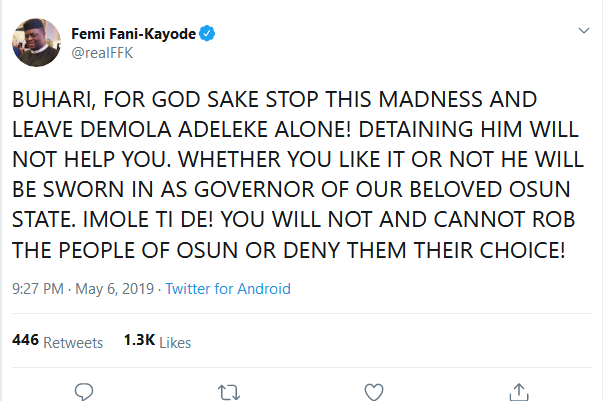Click the word Likes label
This screenshot has width=603, height=401.
pyautogui.click(x=175, y=341)
